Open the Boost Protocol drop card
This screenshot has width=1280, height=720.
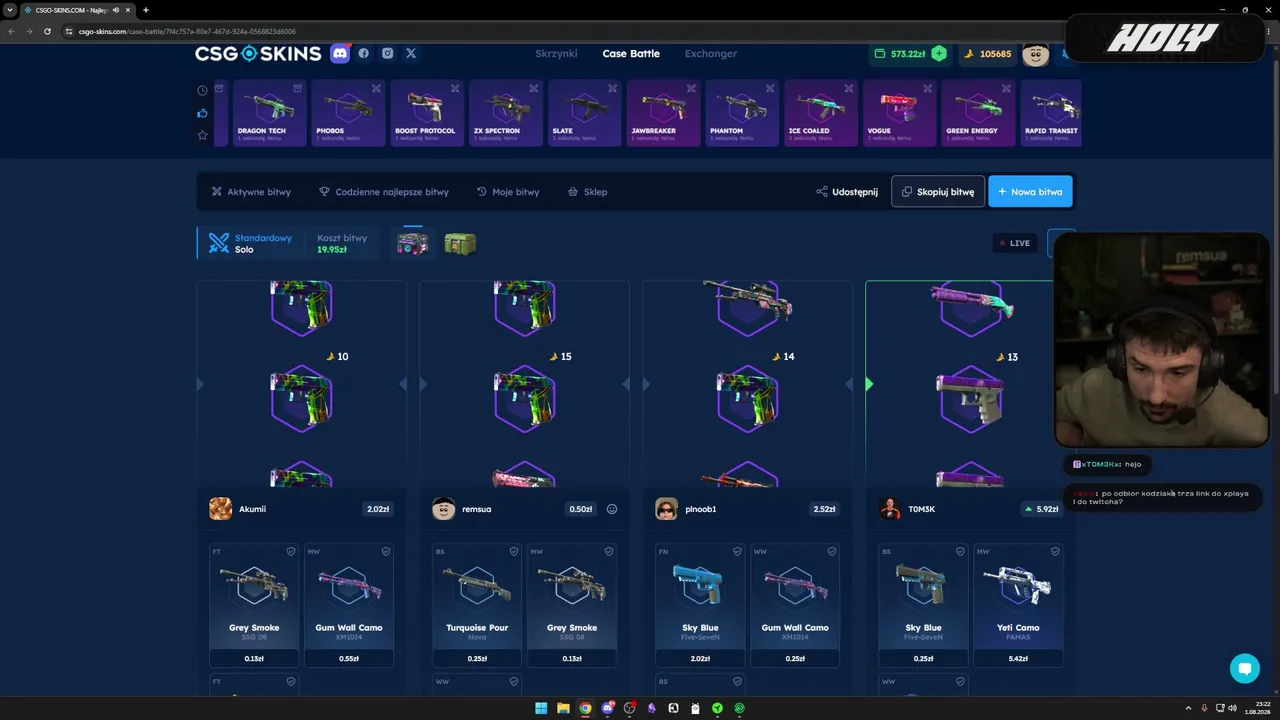coord(427,113)
